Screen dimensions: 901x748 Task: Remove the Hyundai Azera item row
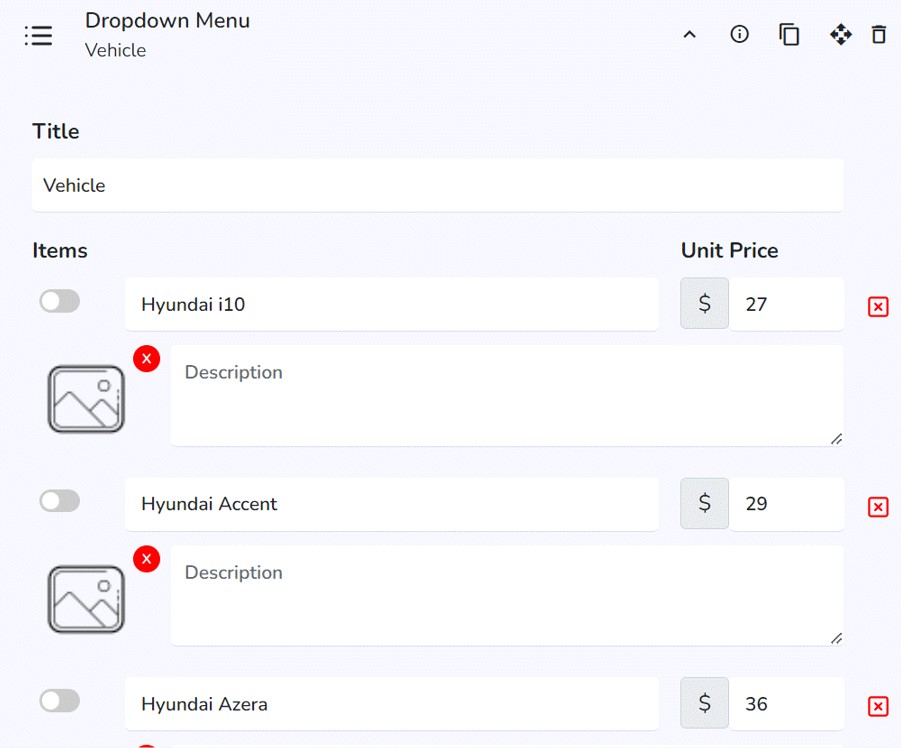pos(878,706)
